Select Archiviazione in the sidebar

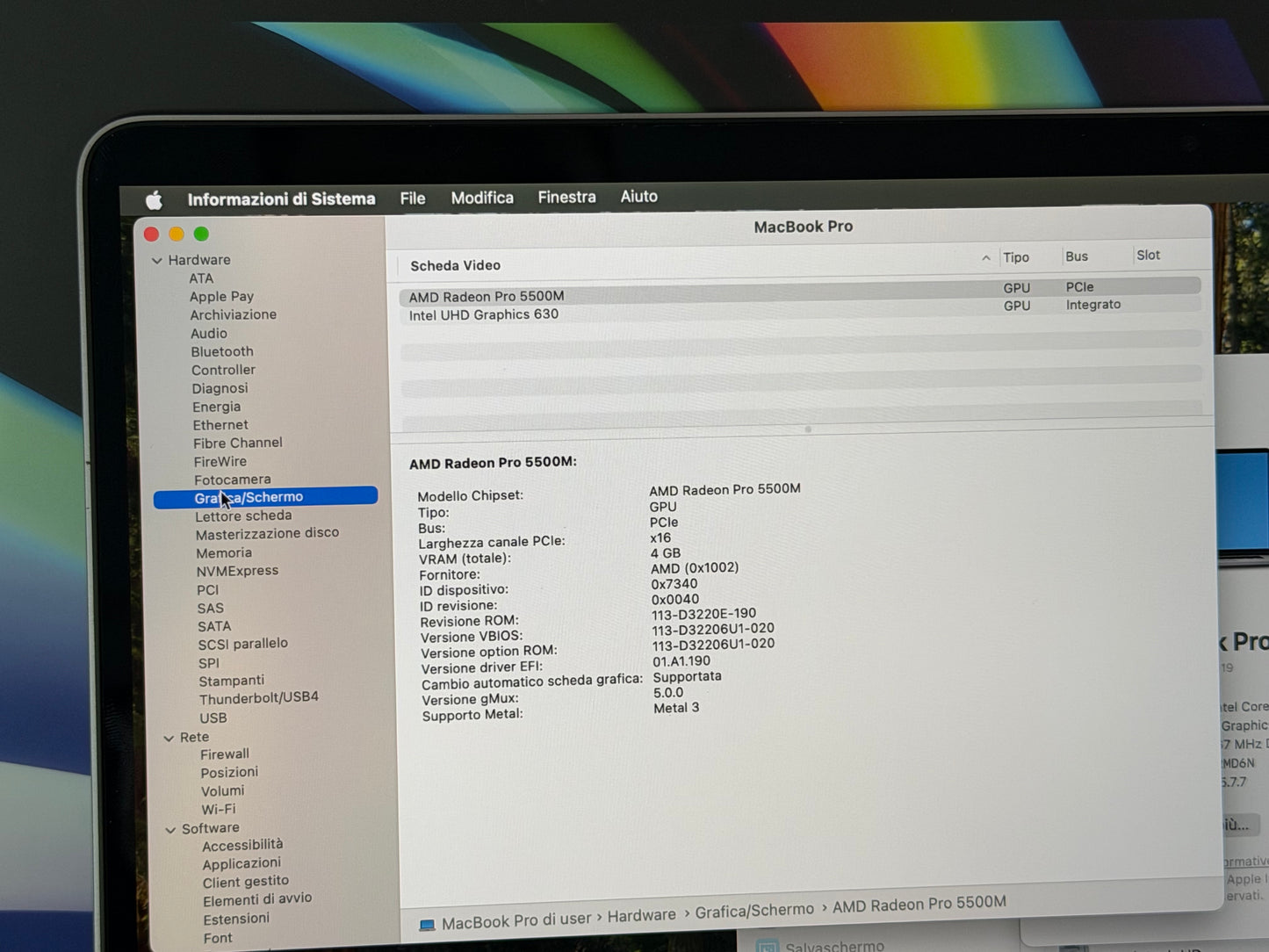click(x=234, y=314)
